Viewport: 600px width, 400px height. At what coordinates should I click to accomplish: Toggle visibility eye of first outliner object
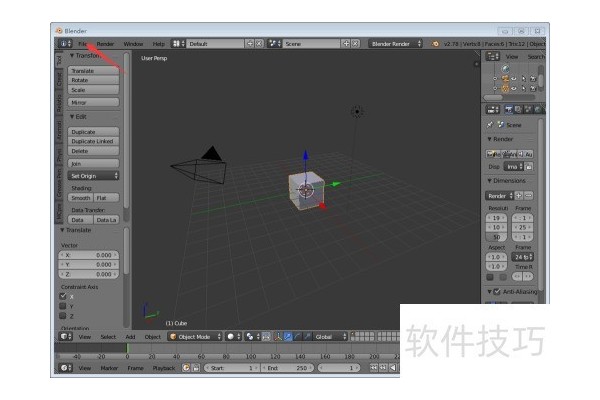click(514, 78)
